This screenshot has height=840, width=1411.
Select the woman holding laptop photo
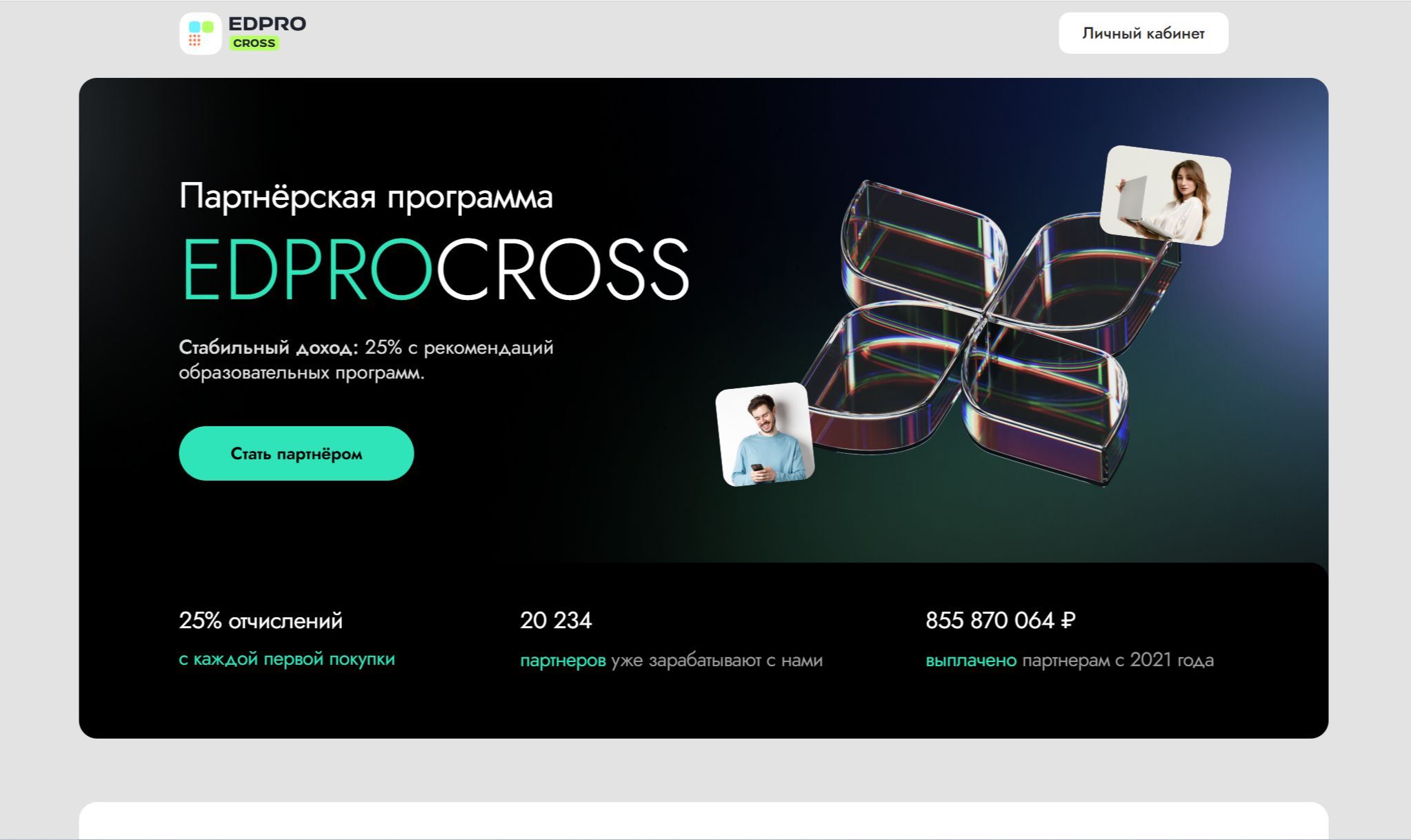tap(1165, 195)
